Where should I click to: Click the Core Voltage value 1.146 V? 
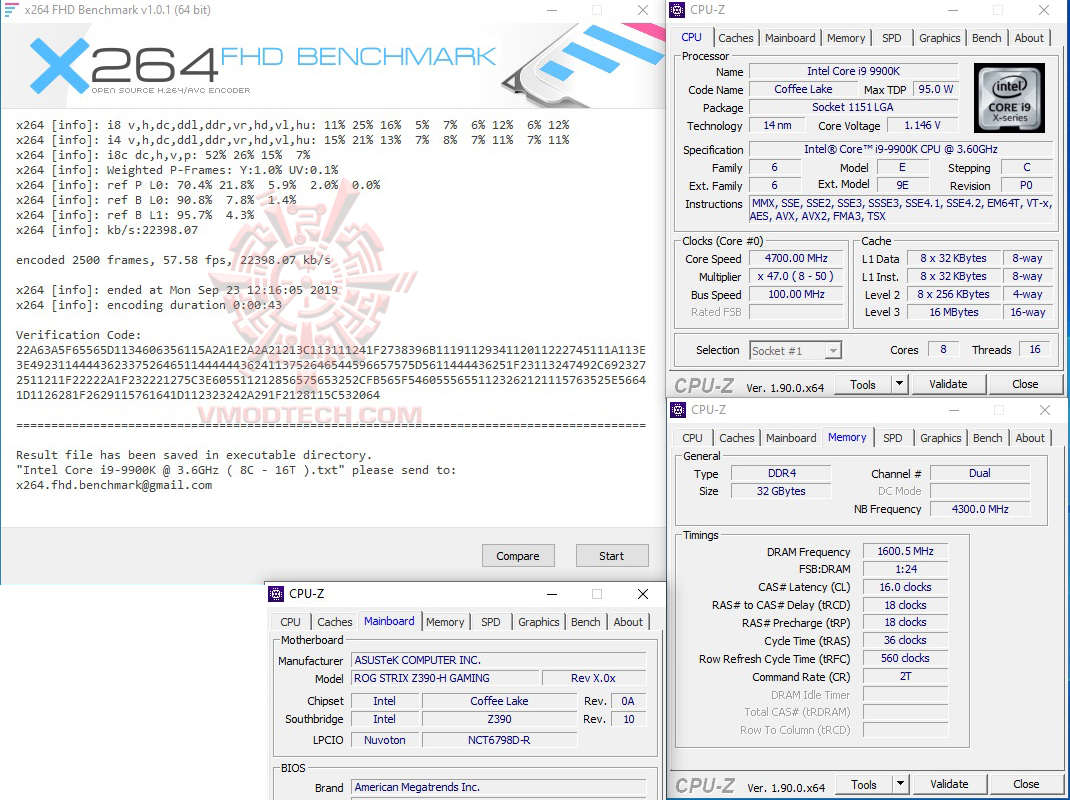coord(923,126)
